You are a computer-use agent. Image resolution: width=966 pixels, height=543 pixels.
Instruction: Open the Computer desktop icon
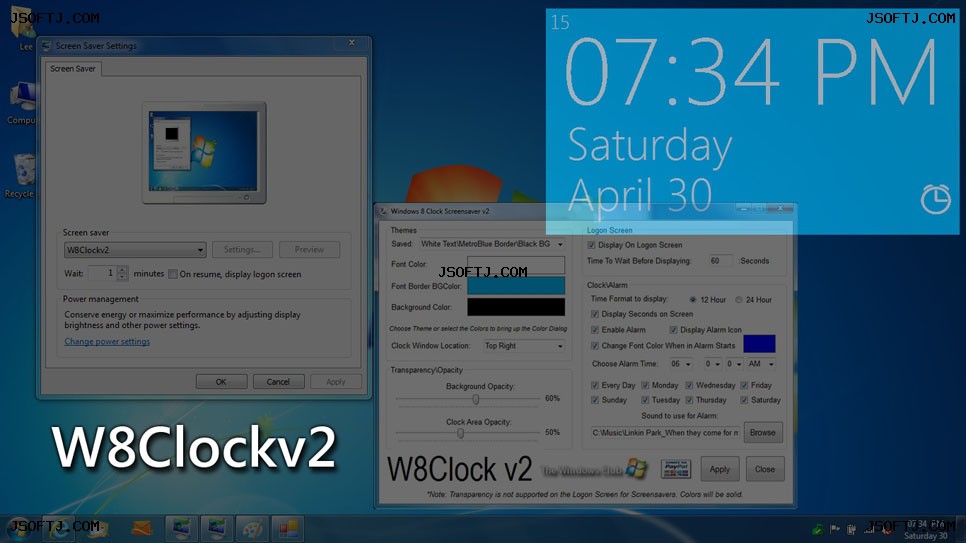pos(22,103)
